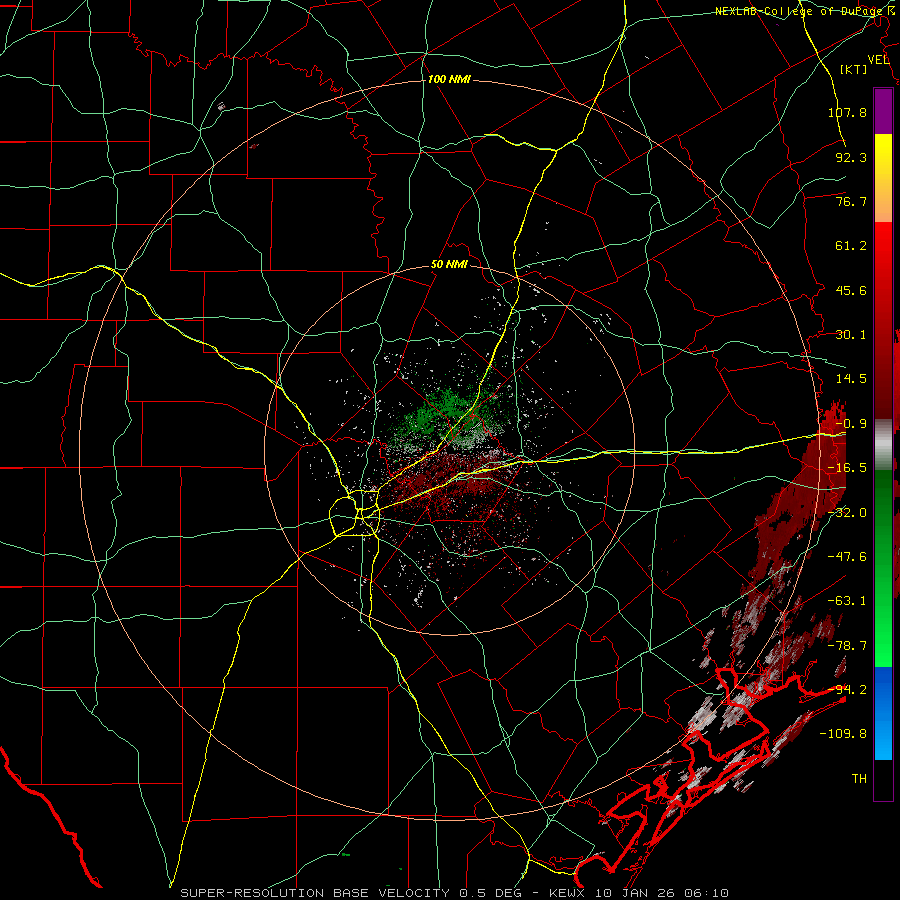Click the black TH segment of color bar

[883, 780]
